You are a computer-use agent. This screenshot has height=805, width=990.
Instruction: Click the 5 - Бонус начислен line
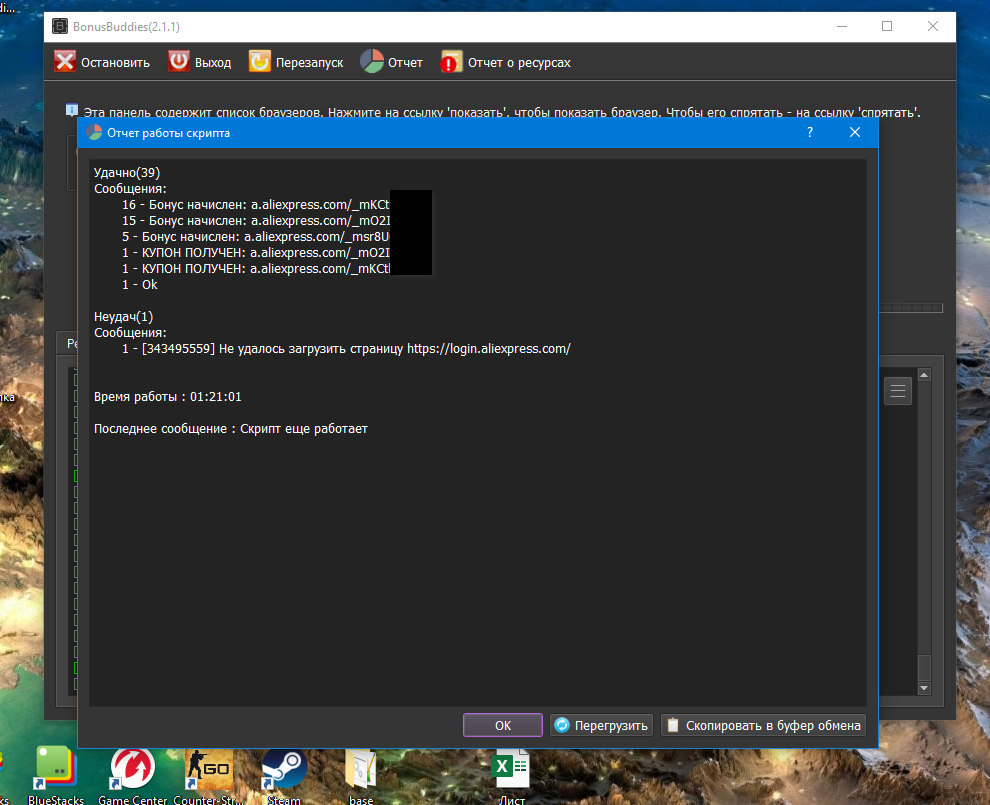tap(256, 236)
